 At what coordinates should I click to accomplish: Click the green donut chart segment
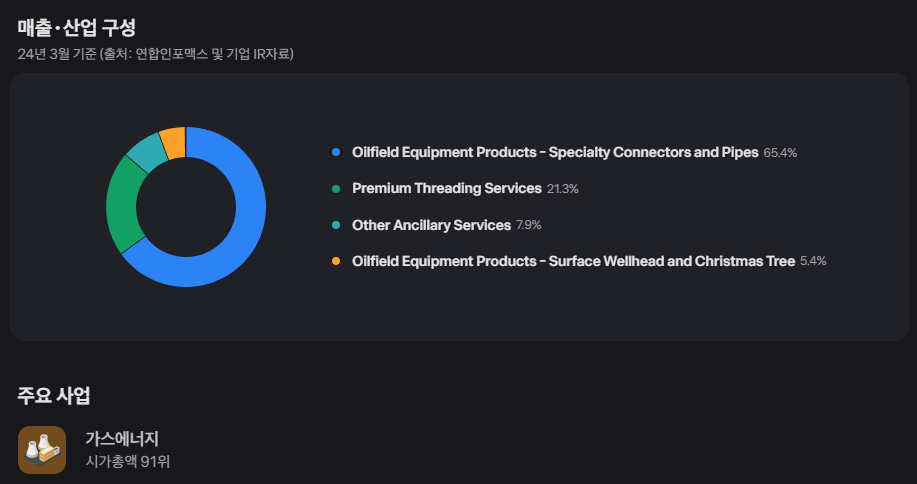pyautogui.click(x=125, y=205)
